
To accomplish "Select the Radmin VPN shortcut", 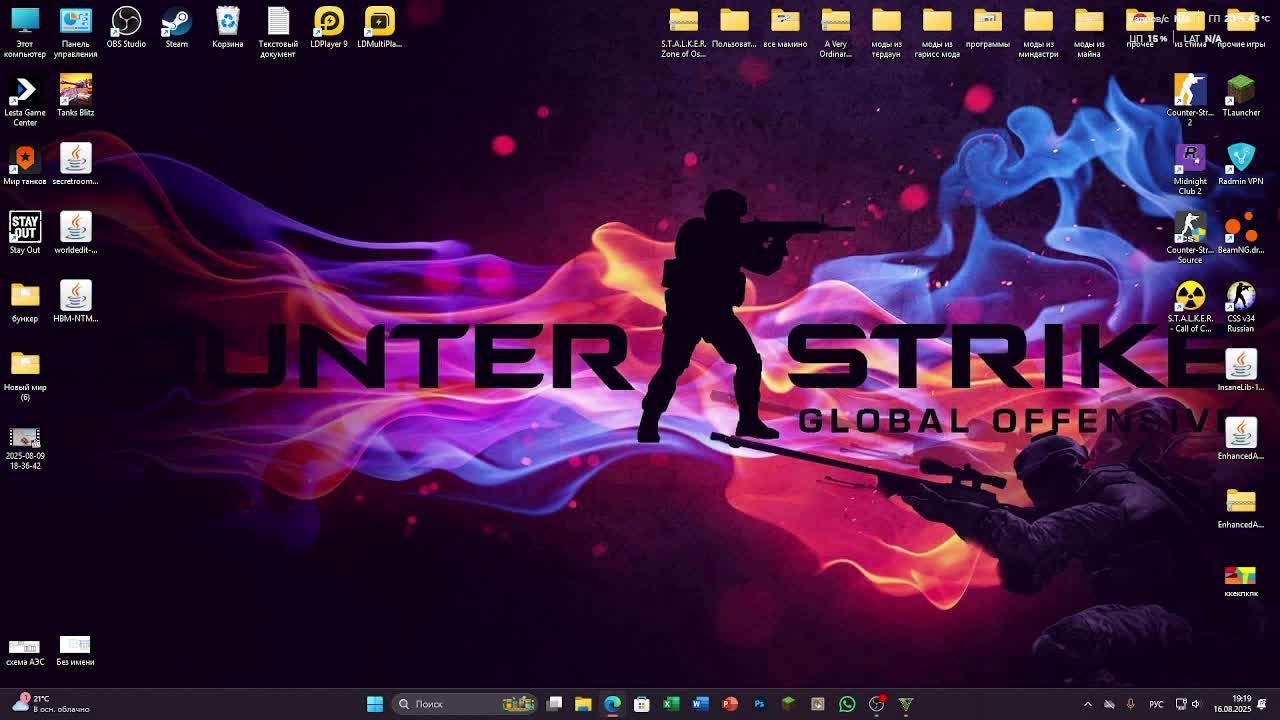I will coord(1241,164).
